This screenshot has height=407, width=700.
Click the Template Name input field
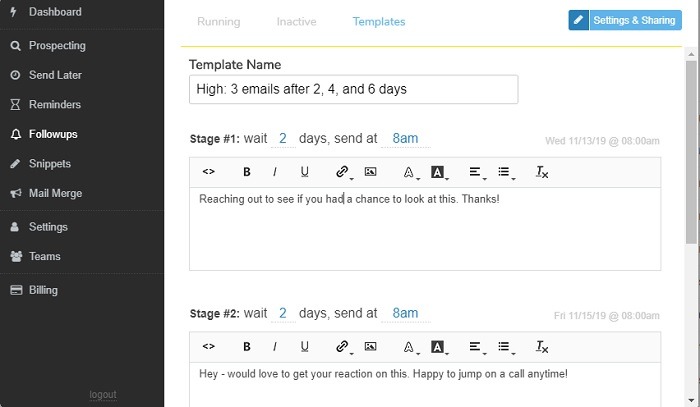point(353,89)
